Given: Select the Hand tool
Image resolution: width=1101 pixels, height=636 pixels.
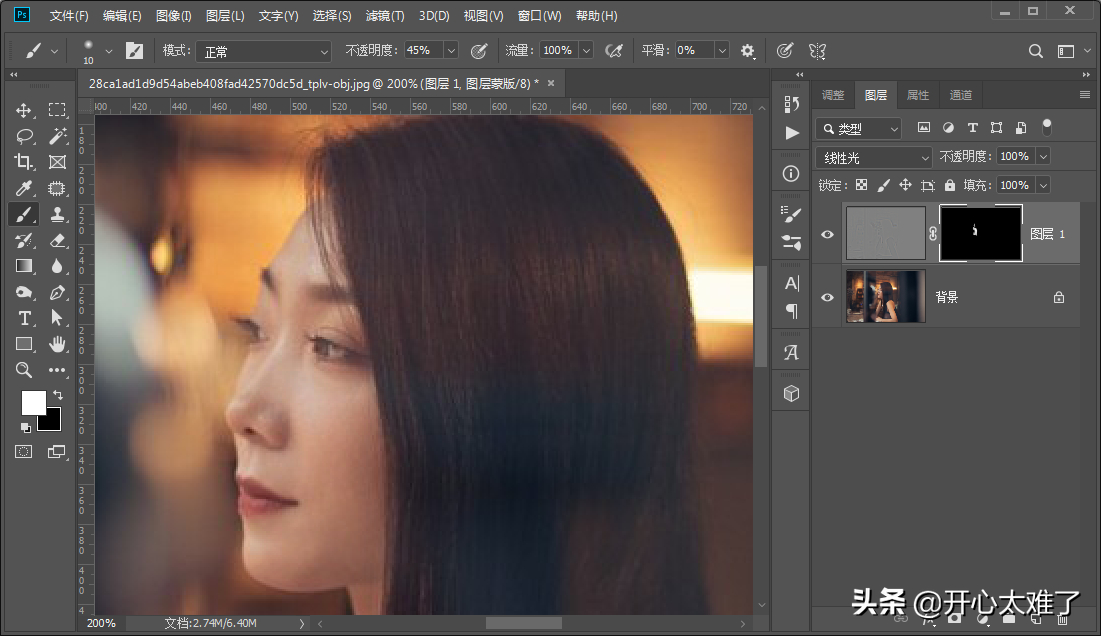Looking at the screenshot, I should click(57, 344).
